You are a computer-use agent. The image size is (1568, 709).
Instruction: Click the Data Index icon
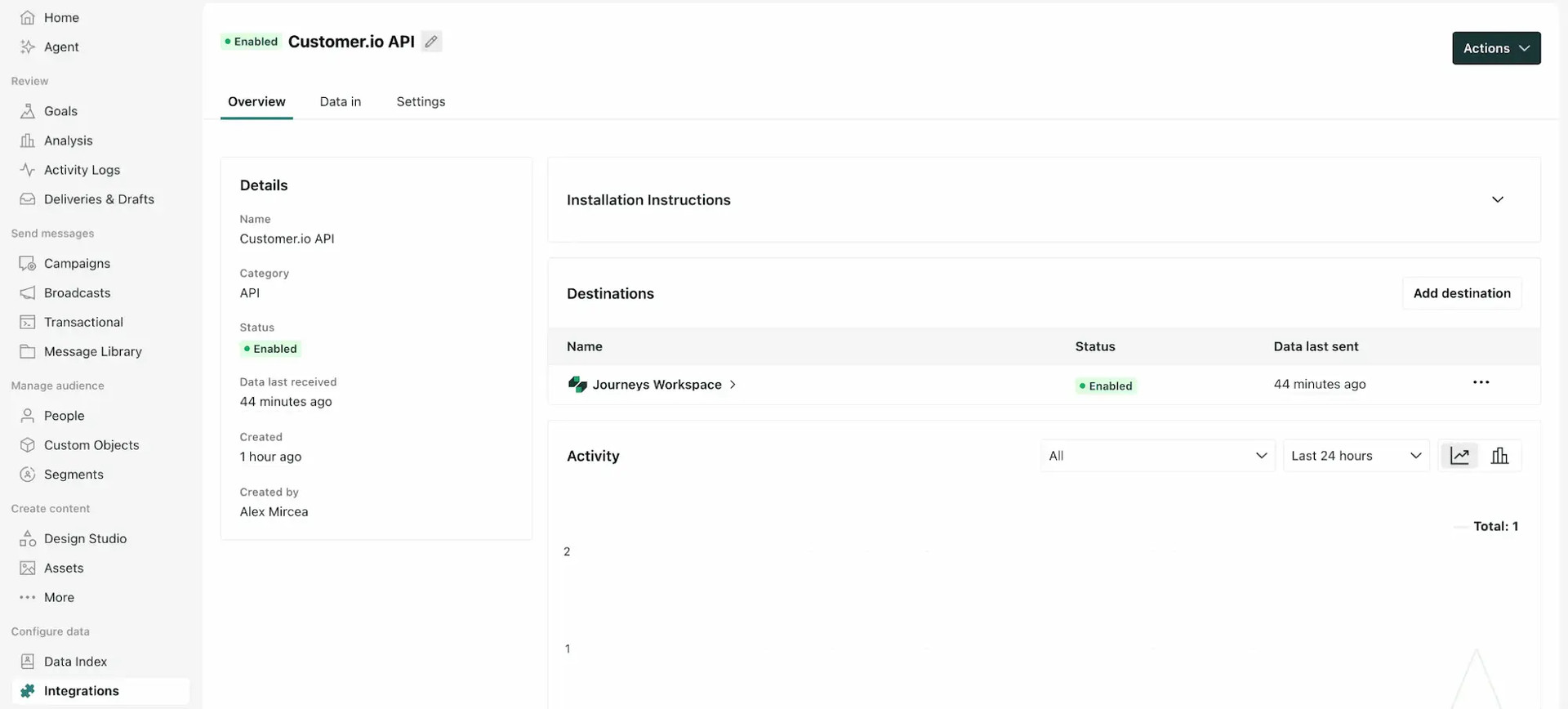point(28,662)
